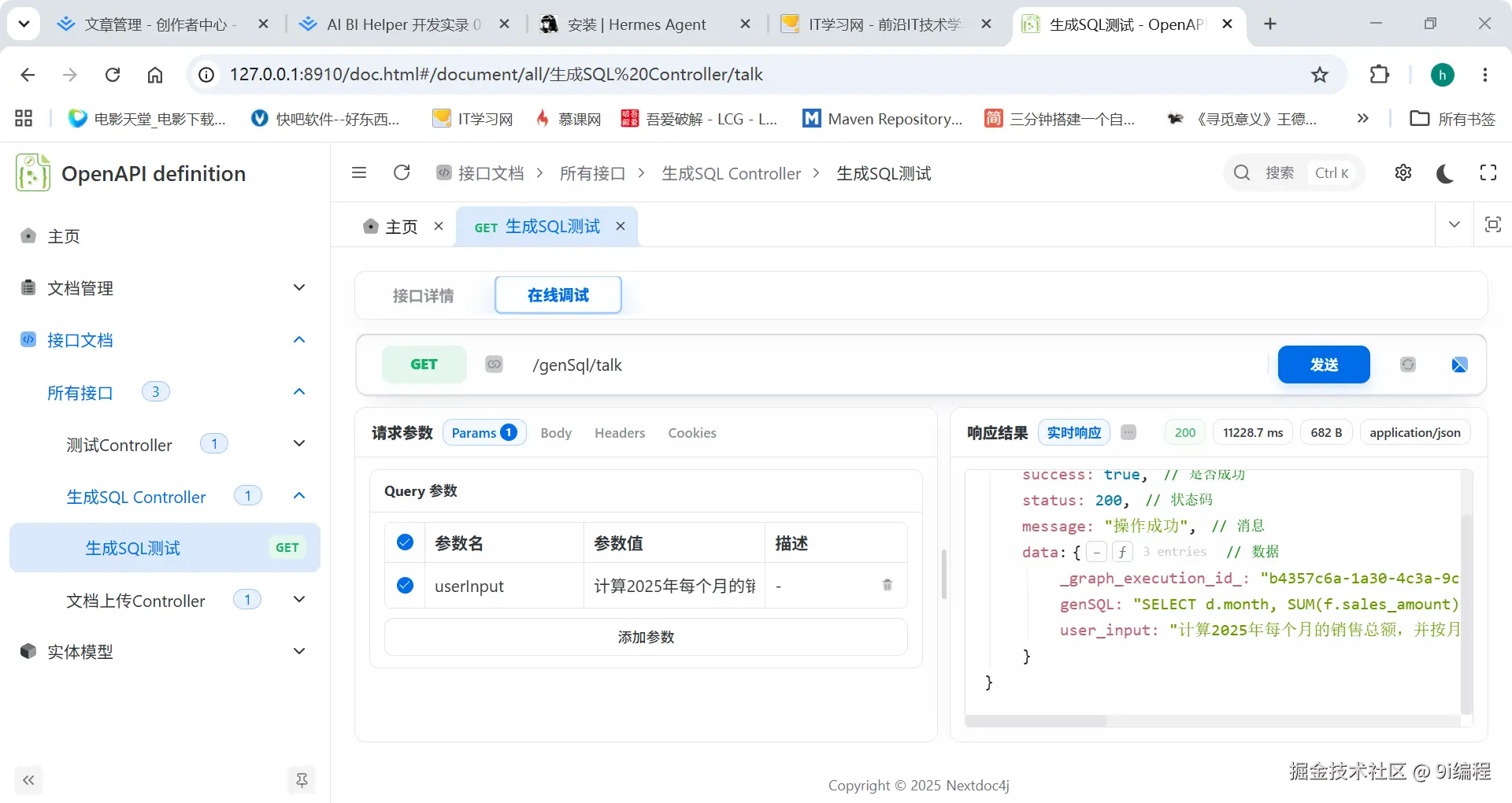The width and height of the screenshot is (1512, 803).
Task: Delete the userInput parameter with the trash icon
Action: click(888, 585)
